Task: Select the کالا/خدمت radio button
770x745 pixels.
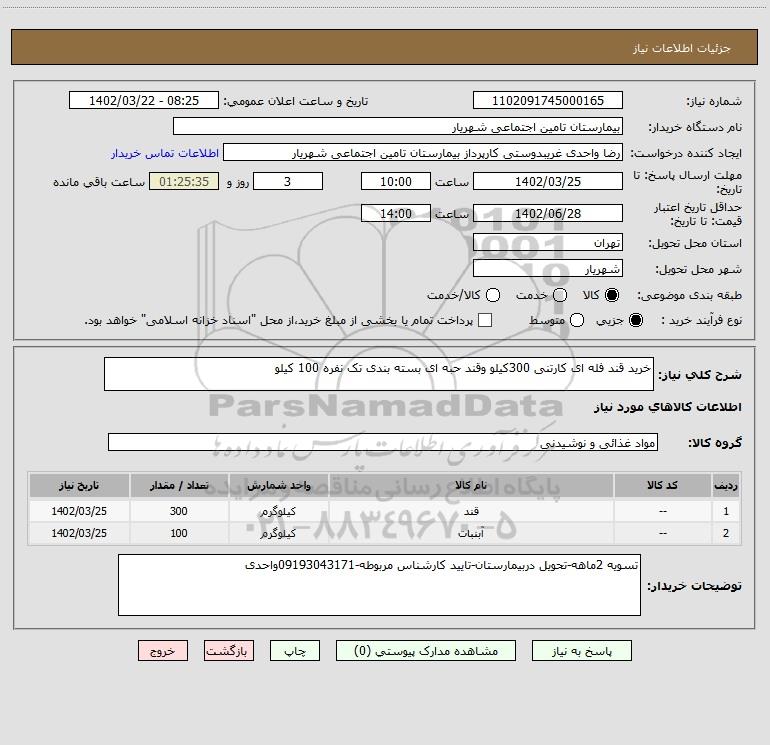Action: pyautogui.click(x=493, y=295)
